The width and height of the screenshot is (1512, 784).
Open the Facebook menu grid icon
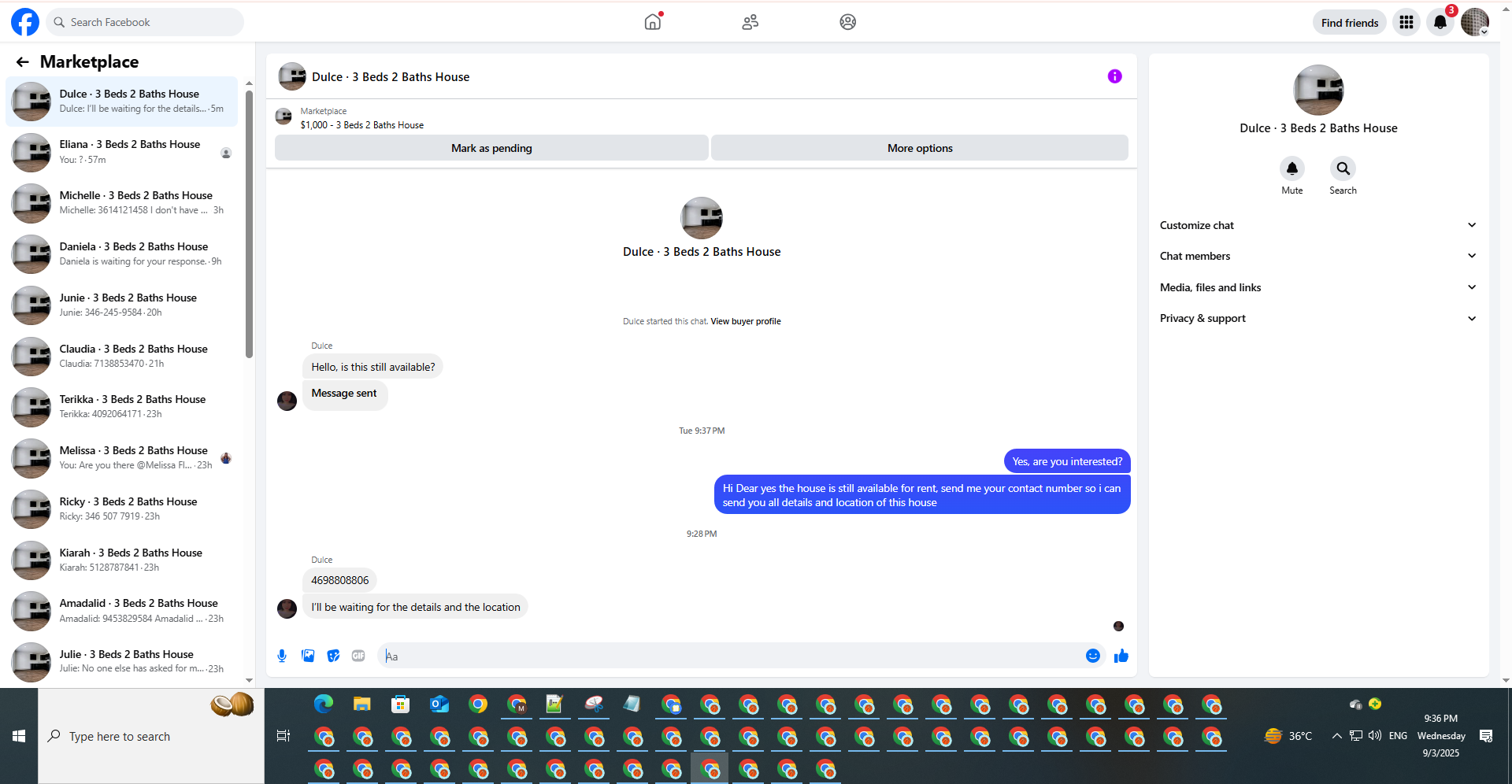click(1406, 22)
